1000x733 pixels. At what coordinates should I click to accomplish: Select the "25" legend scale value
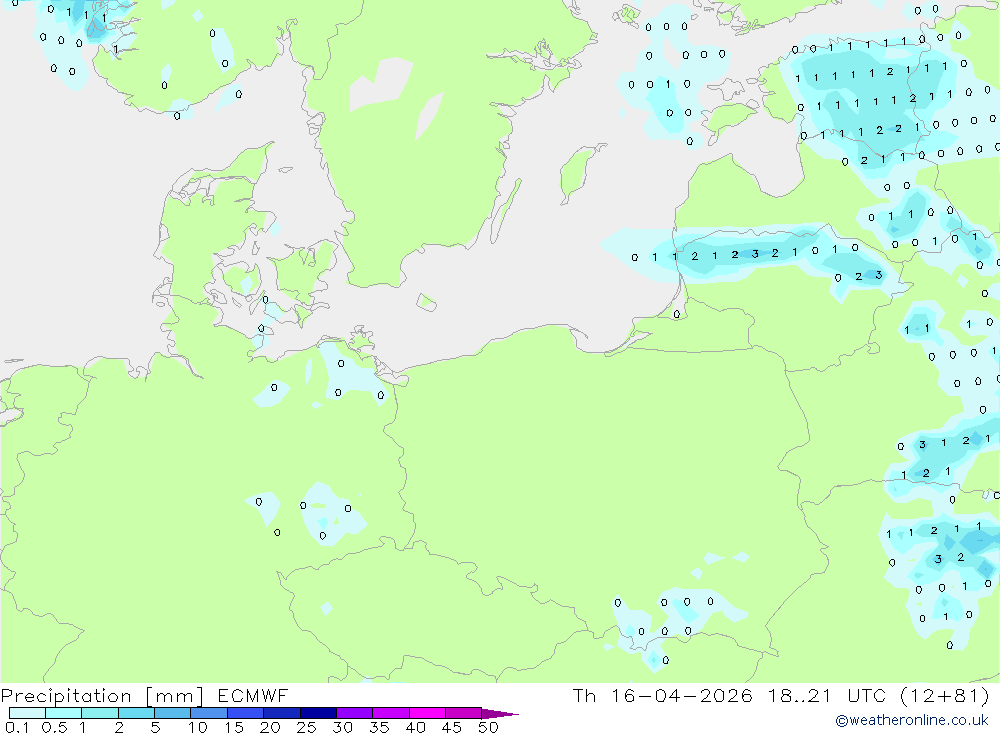[x=306, y=727]
